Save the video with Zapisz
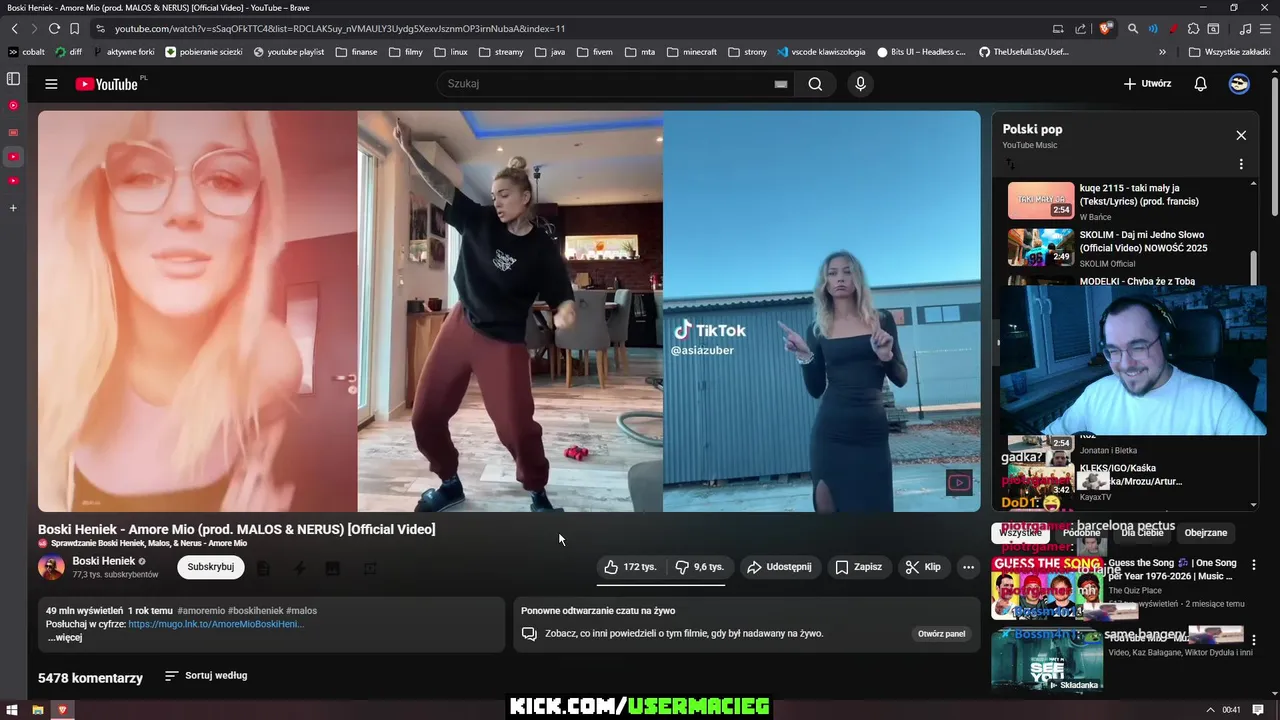 point(858,567)
